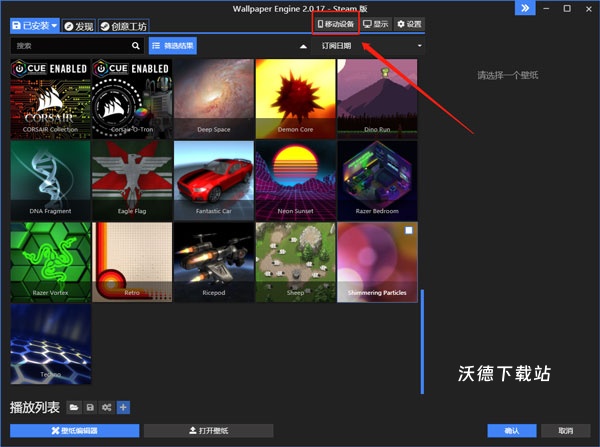Screen dimensions: 600x447
Task: Select the Eagle Flag wallpaper
Action: pyautogui.click(x=132, y=181)
